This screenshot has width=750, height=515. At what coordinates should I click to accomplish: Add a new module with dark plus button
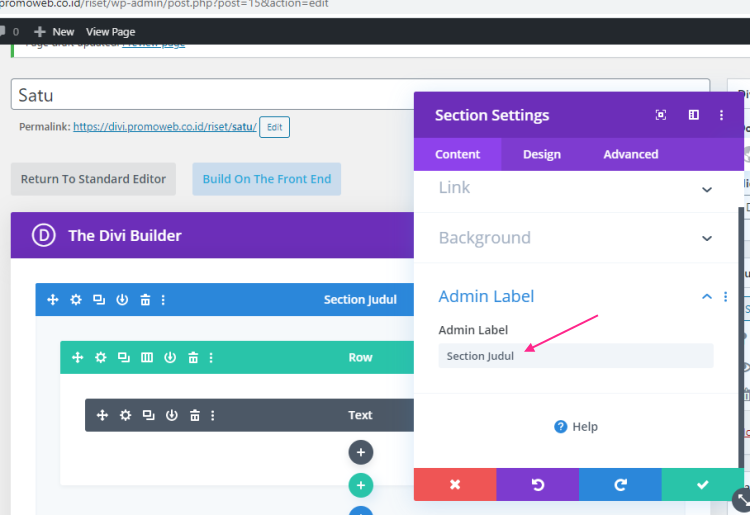[361, 452]
